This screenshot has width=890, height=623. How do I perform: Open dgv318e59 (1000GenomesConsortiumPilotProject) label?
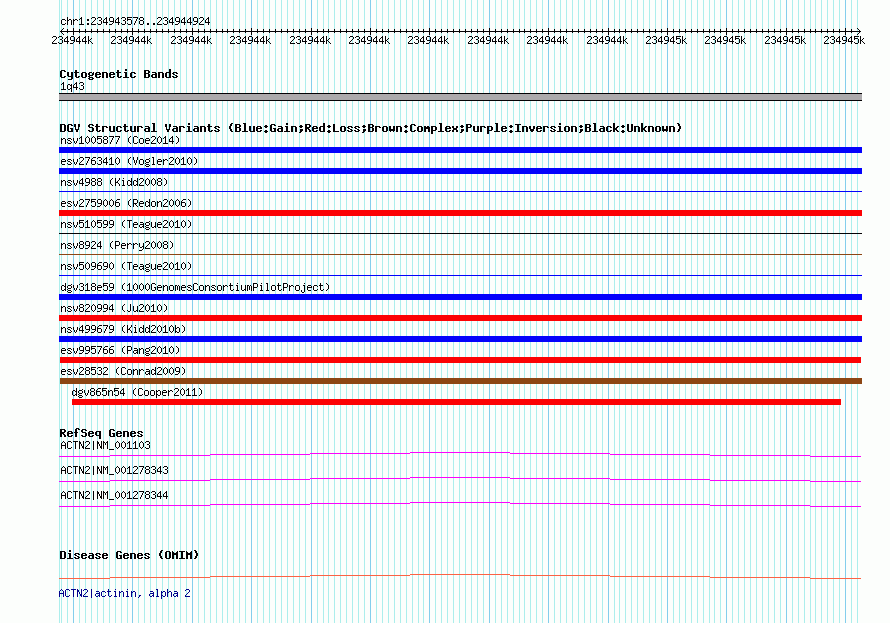tap(195, 287)
